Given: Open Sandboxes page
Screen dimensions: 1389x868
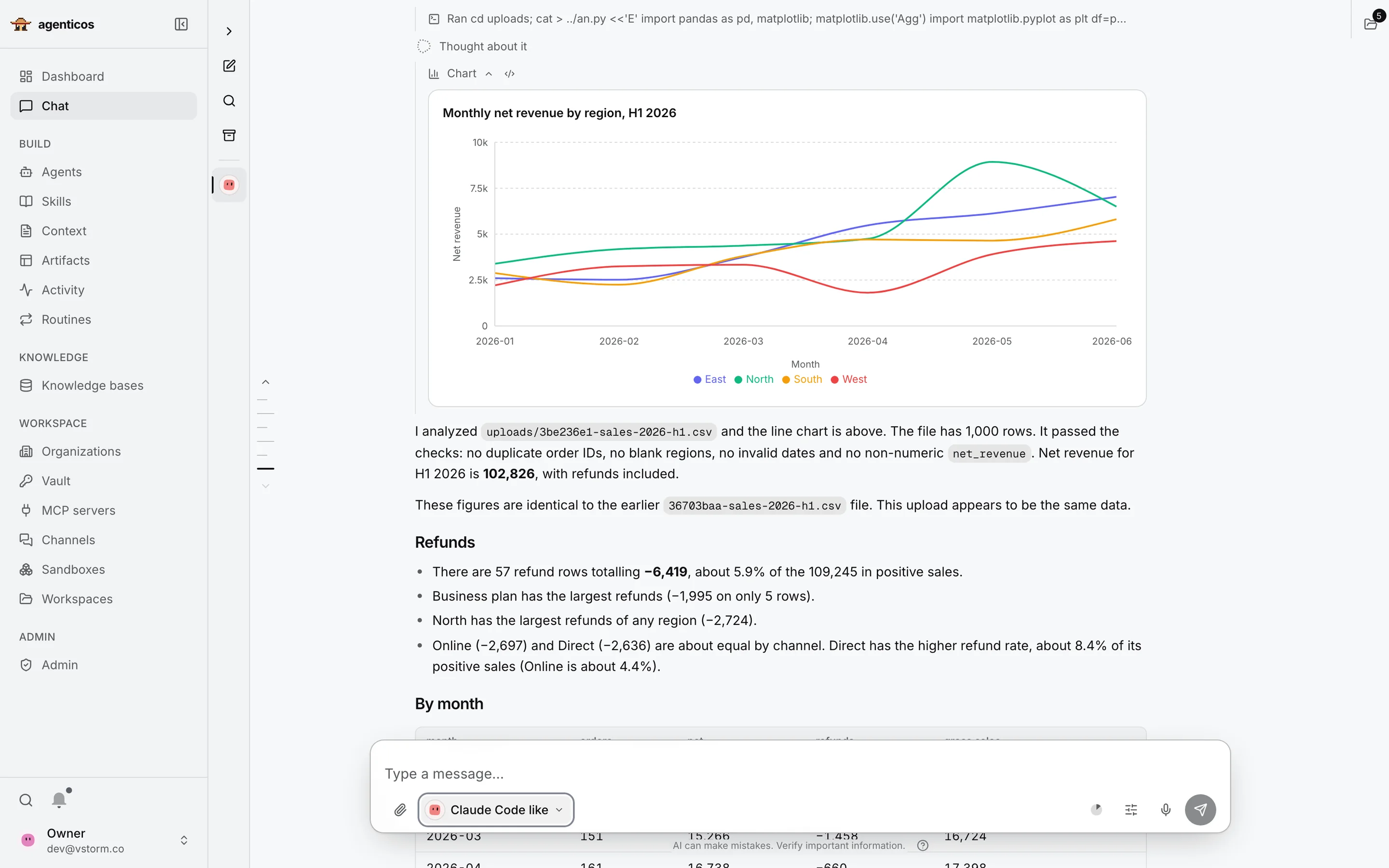Looking at the screenshot, I should tap(104, 570).
